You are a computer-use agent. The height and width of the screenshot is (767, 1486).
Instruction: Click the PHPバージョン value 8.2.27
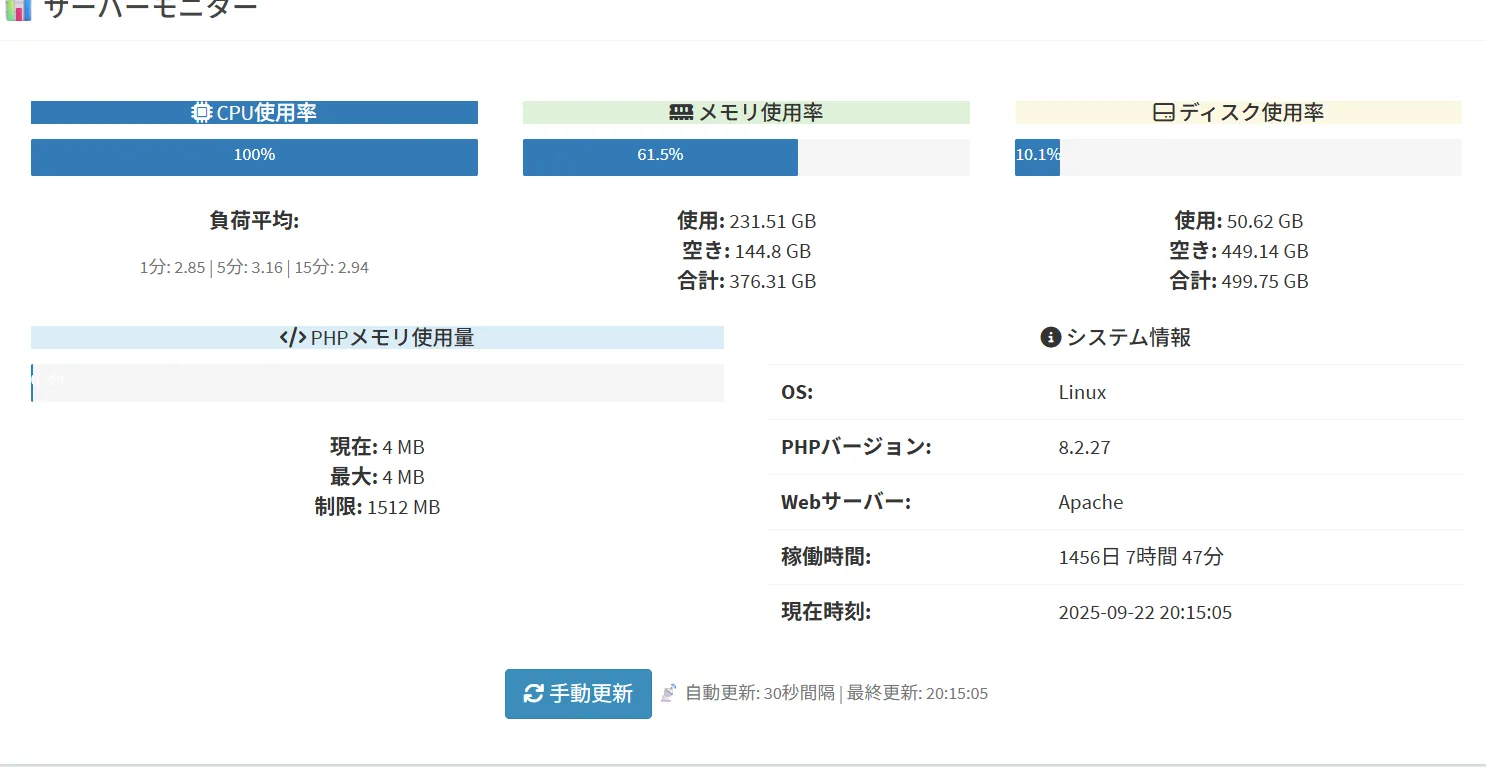[x=1084, y=447]
